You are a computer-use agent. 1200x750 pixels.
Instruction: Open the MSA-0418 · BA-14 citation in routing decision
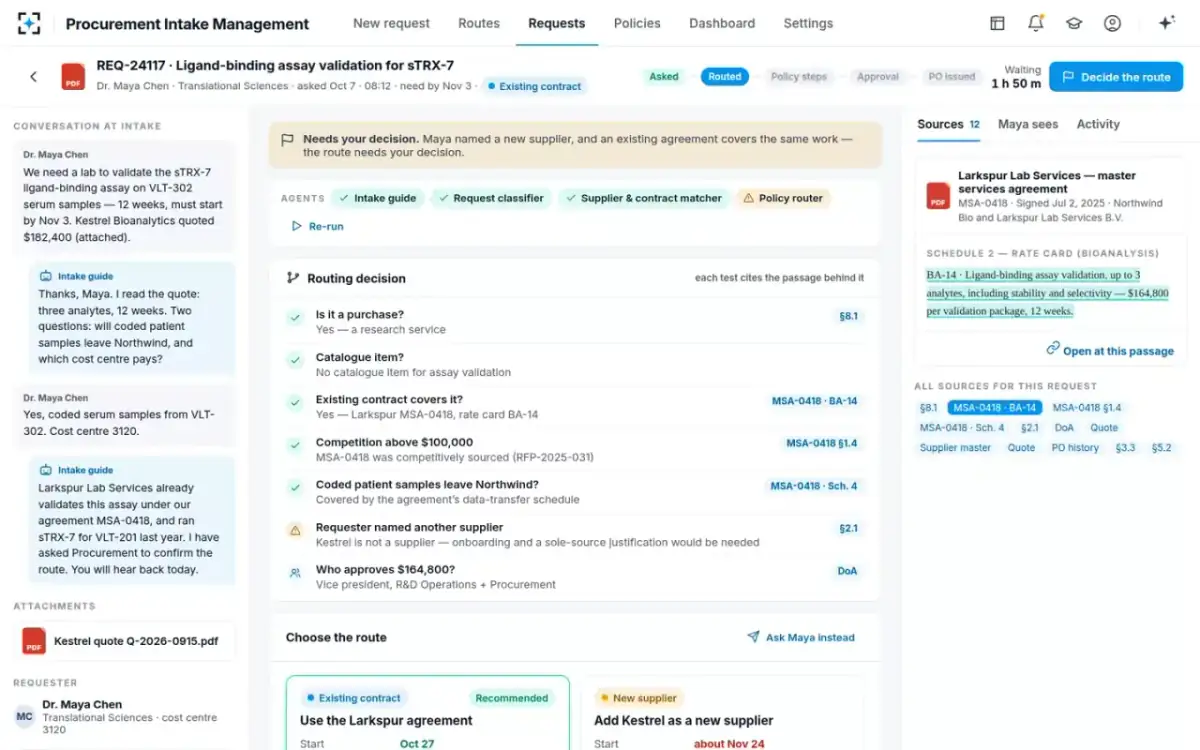pyautogui.click(x=814, y=401)
